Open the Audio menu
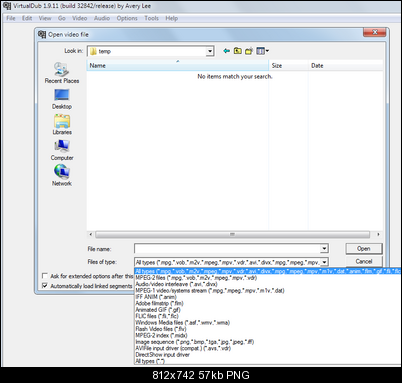The width and height of the screenshot is (402, 383). 102,18
